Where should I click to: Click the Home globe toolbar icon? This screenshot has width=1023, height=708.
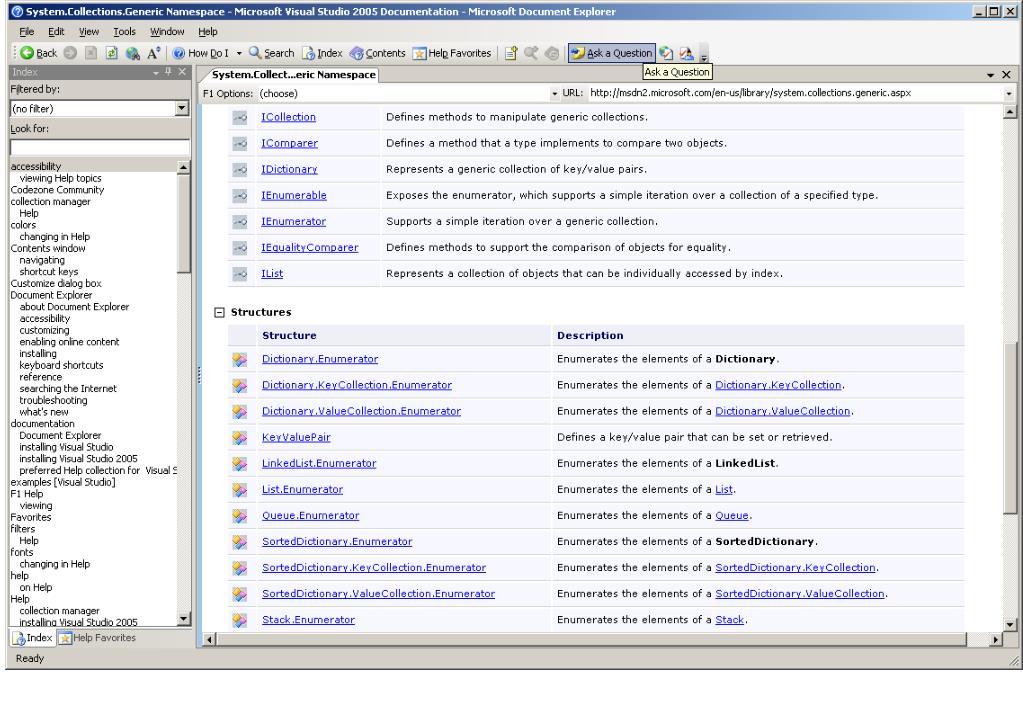(133, 54)
